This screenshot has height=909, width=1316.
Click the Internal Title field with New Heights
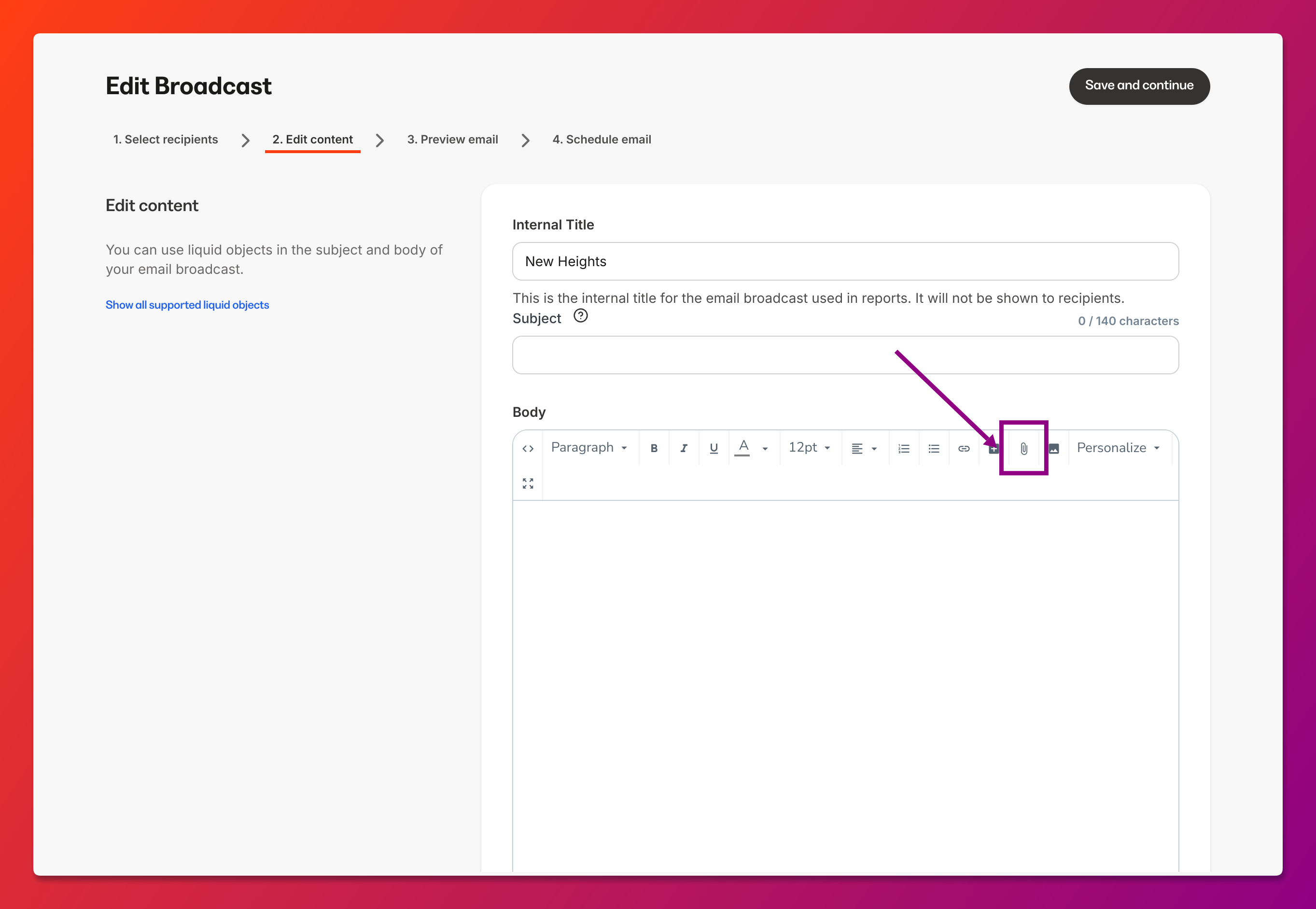point(845,261)
